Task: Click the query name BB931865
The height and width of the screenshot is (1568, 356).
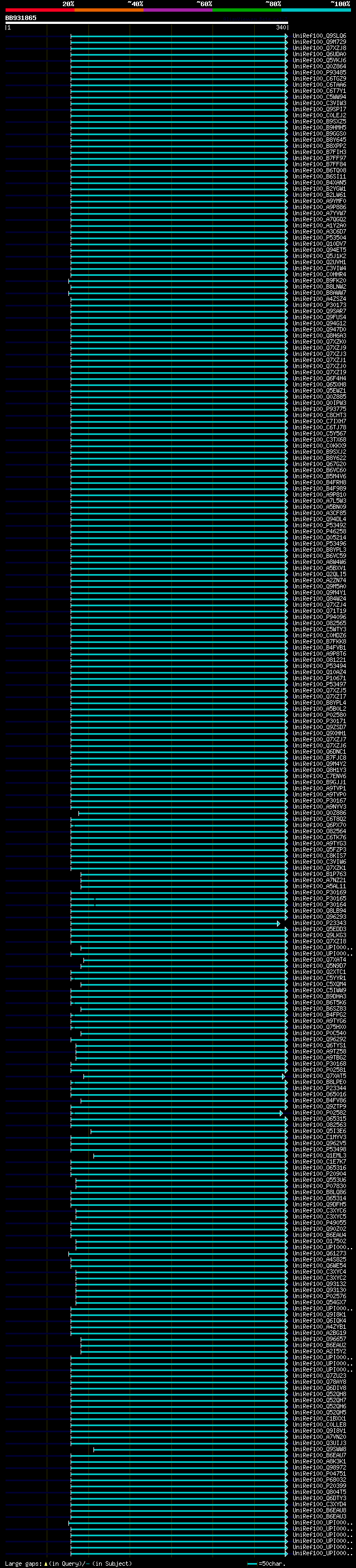Action: coord(21,18)
